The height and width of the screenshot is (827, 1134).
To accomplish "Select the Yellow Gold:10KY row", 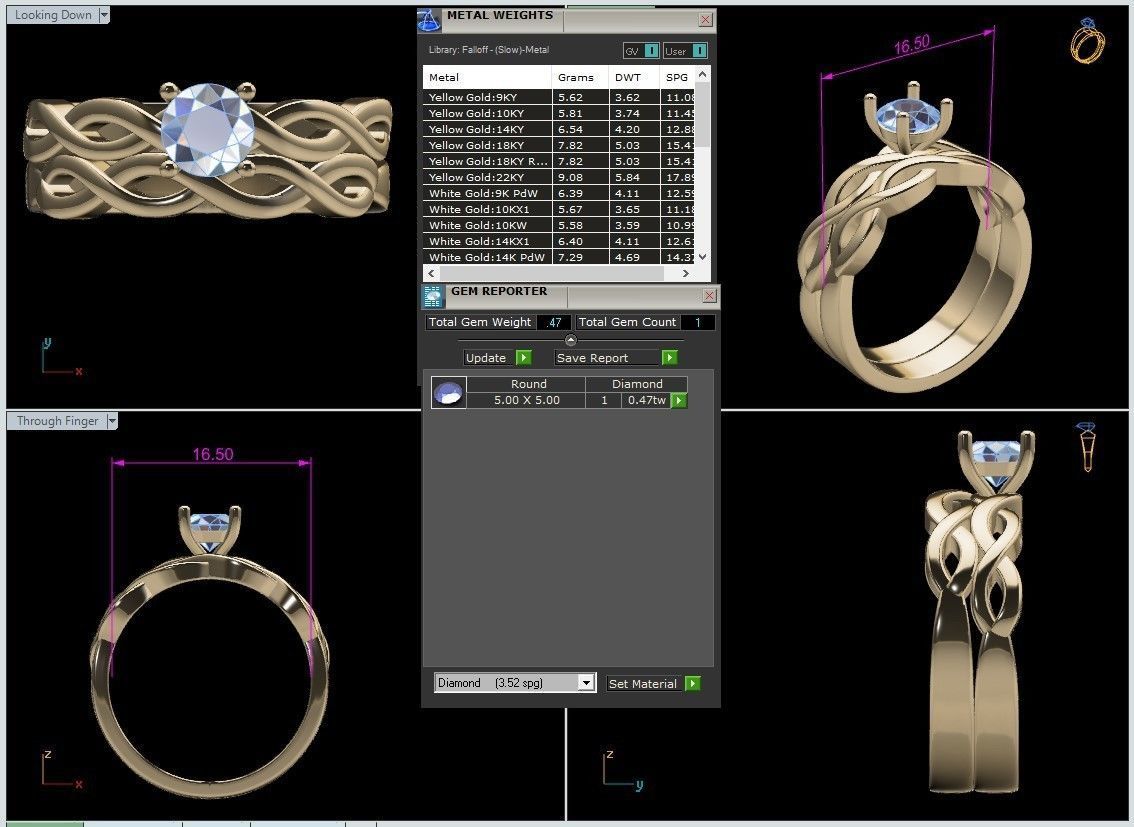I will [x=559, y=113].
